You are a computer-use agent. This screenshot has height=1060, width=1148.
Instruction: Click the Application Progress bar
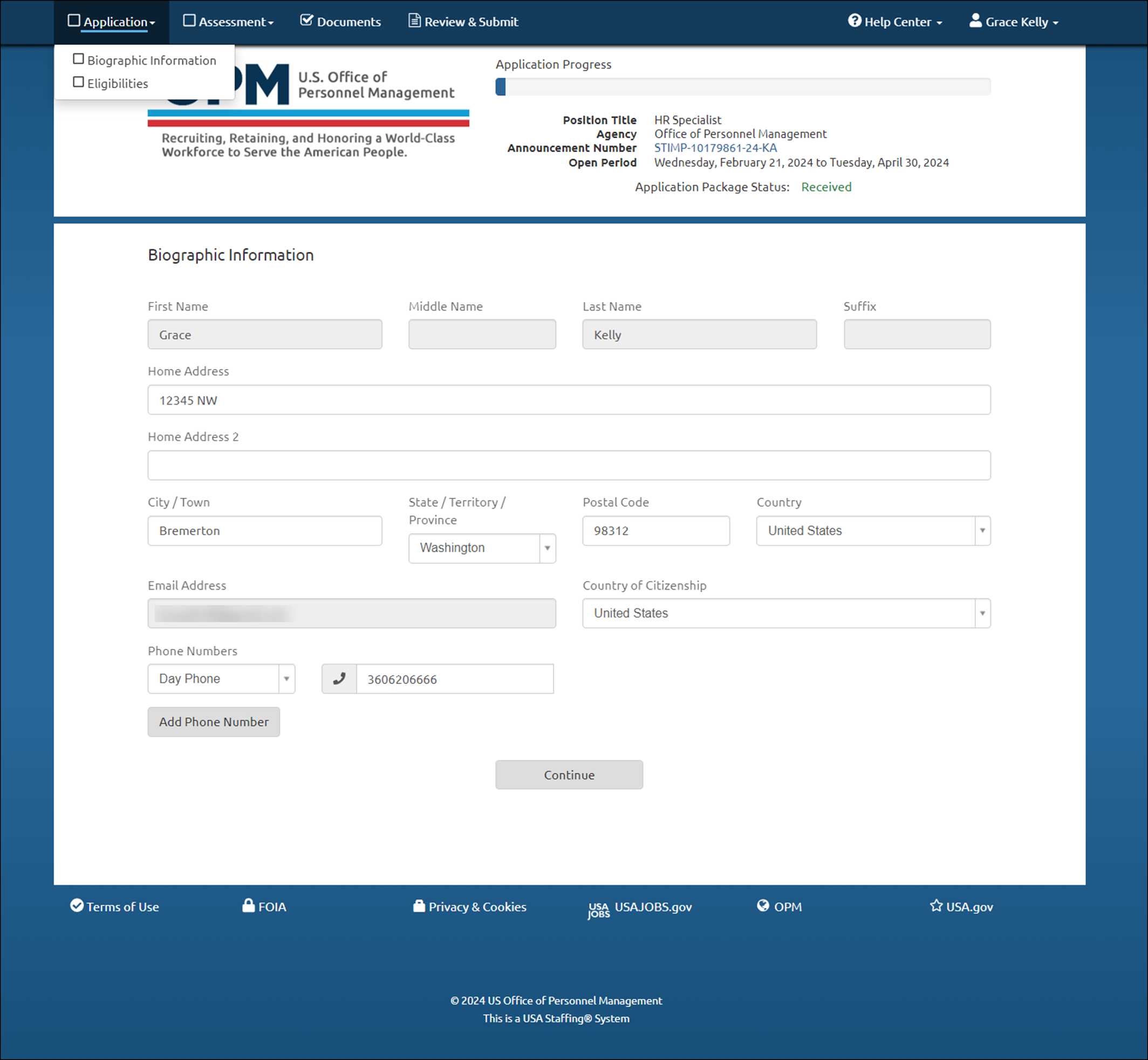click(x=742, y=87)
